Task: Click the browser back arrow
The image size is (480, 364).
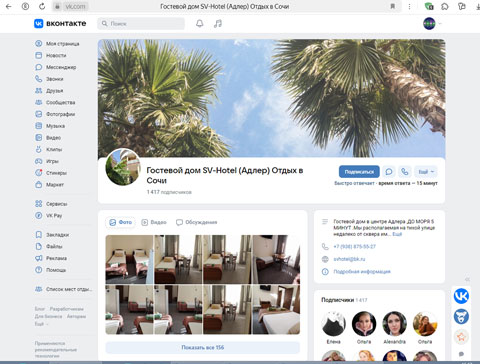Action: pos(9,6)
